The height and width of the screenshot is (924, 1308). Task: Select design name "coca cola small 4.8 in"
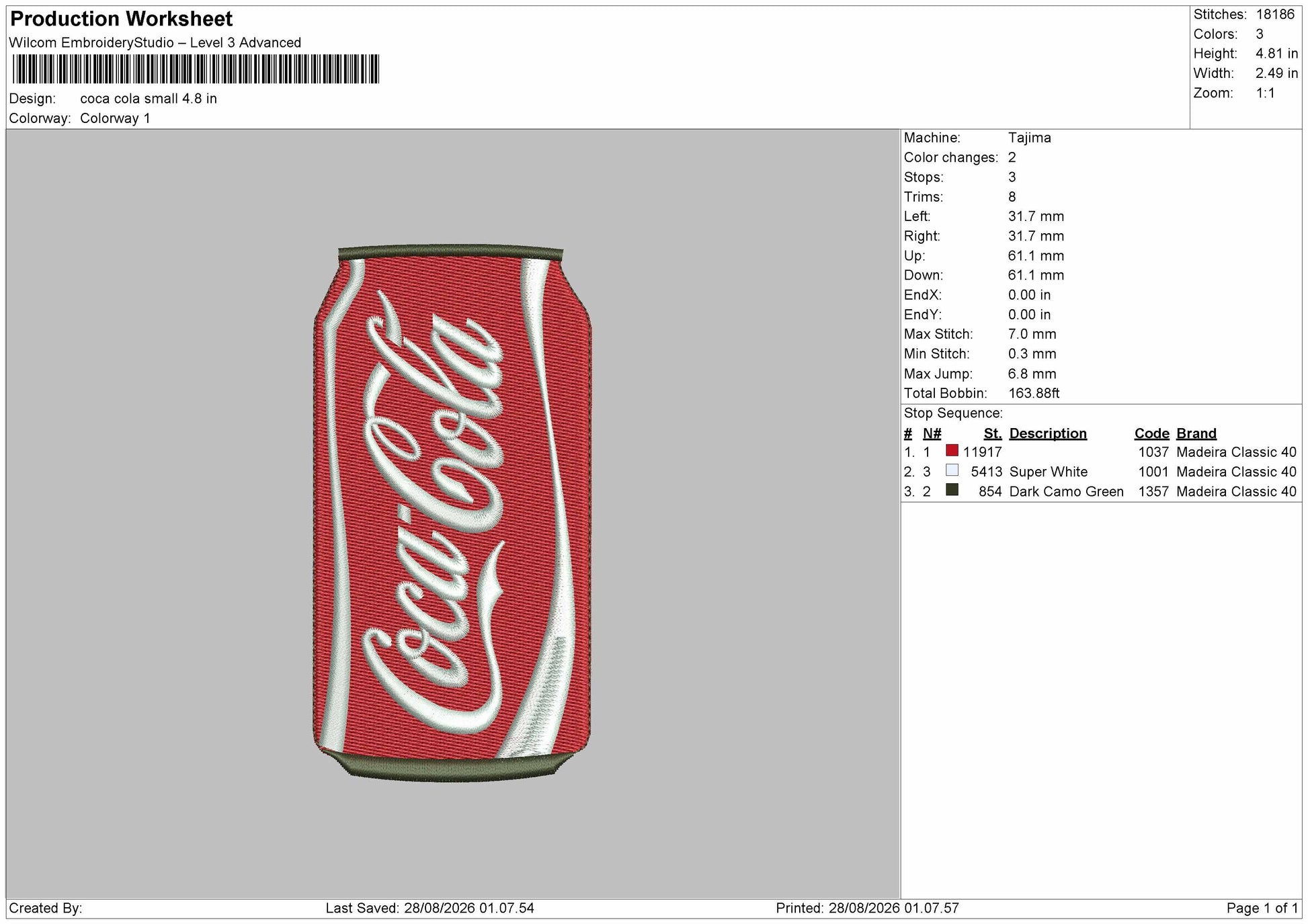149,99
